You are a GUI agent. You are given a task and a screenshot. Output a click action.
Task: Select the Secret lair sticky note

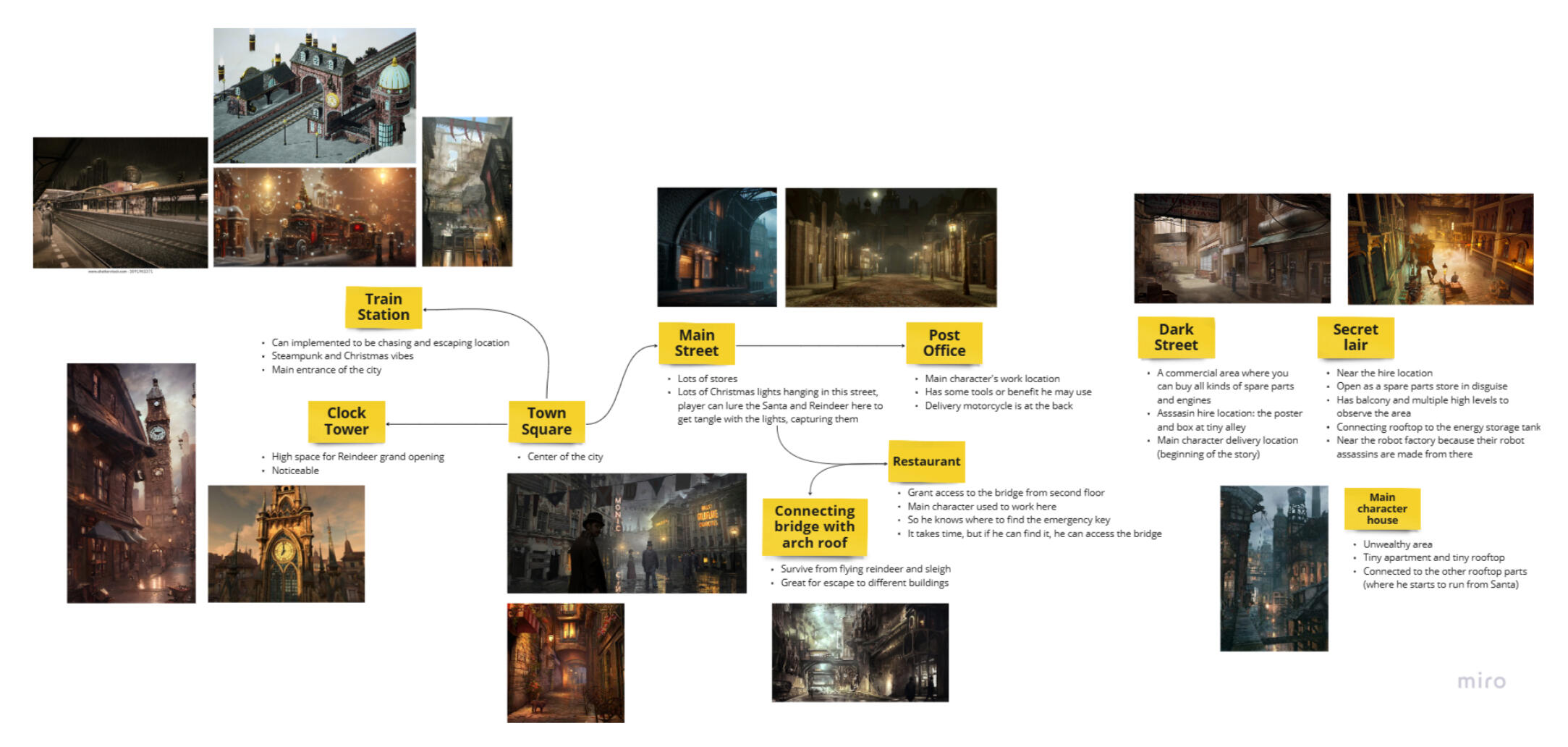pyautogui.click(x=1355, y=337)
